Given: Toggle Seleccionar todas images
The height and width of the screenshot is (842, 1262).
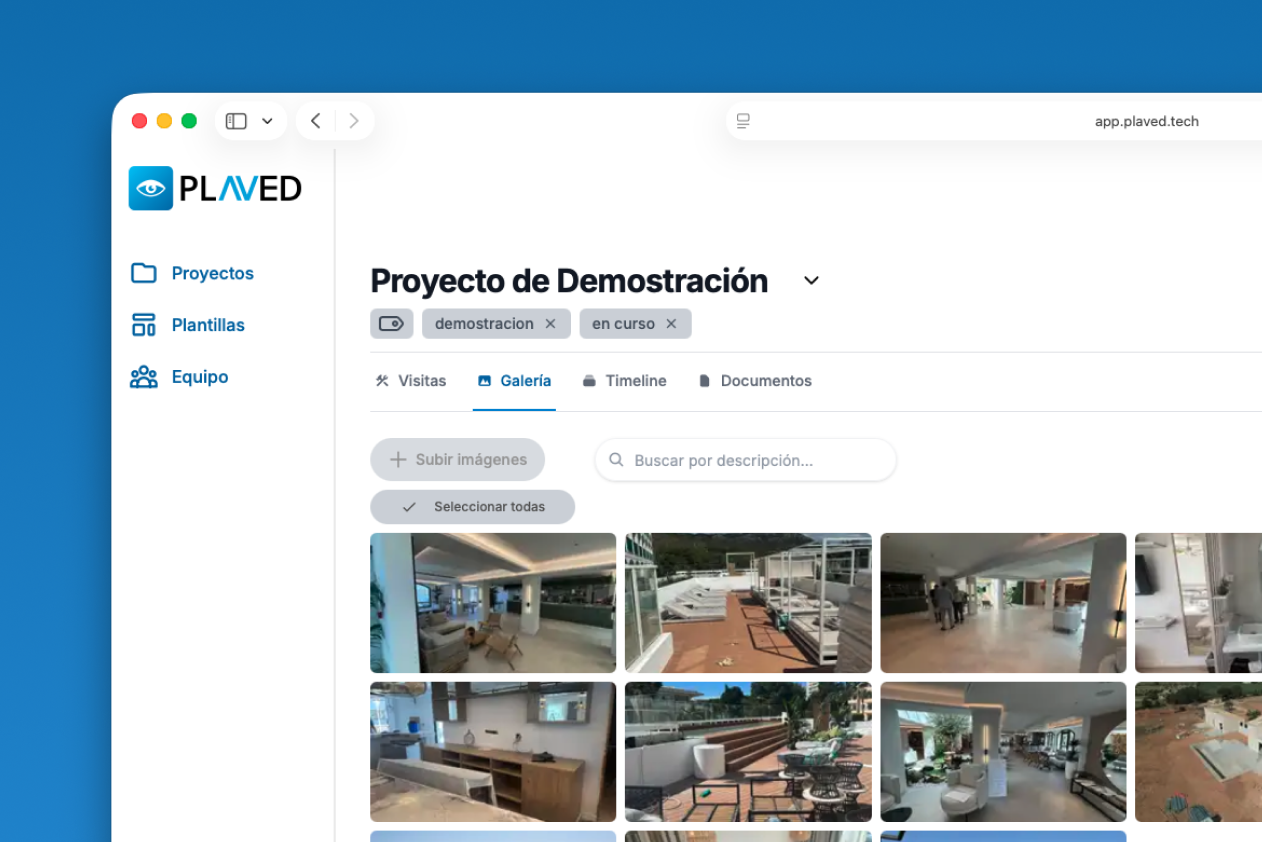Looking at the screenshot, I should [x=472, y=507].
